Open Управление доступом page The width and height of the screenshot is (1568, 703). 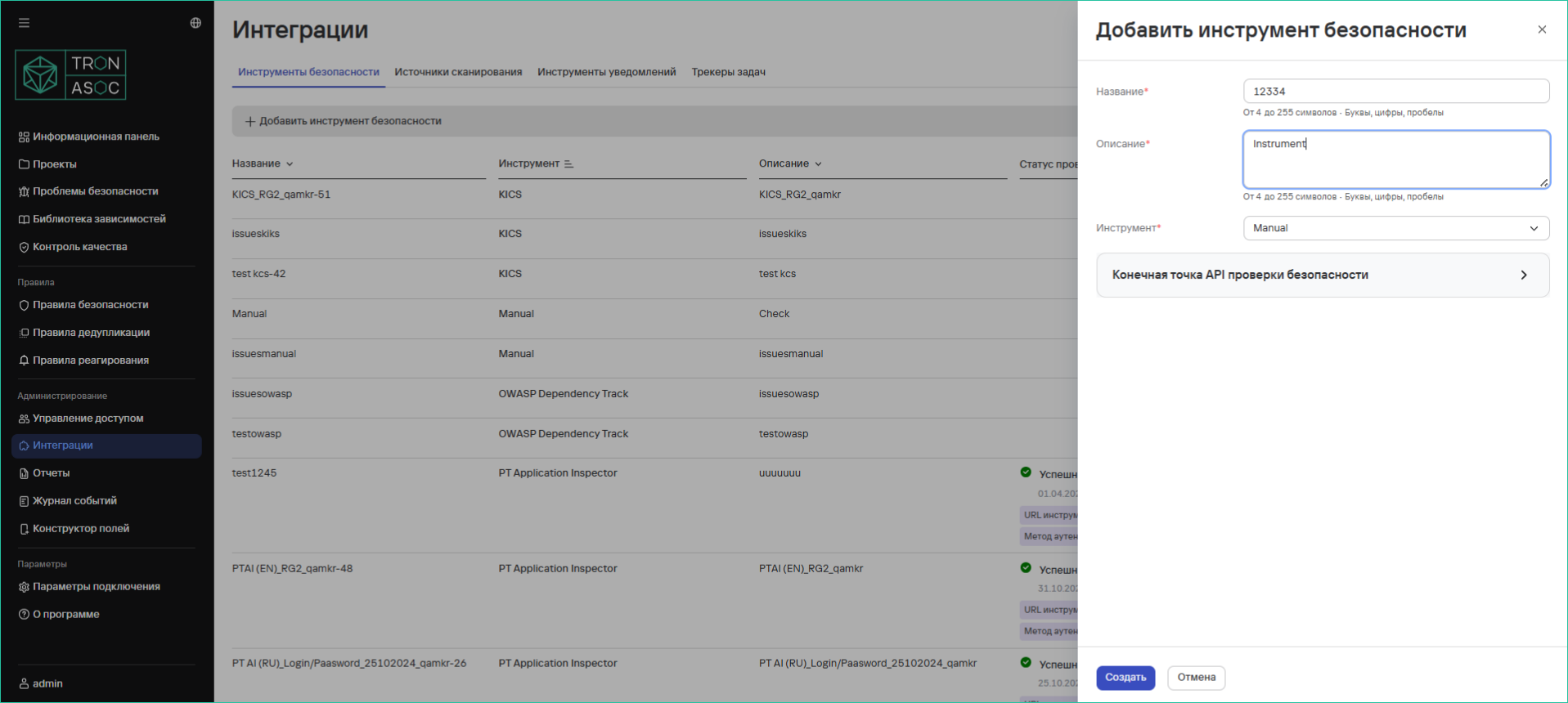(x=88, y=419)
